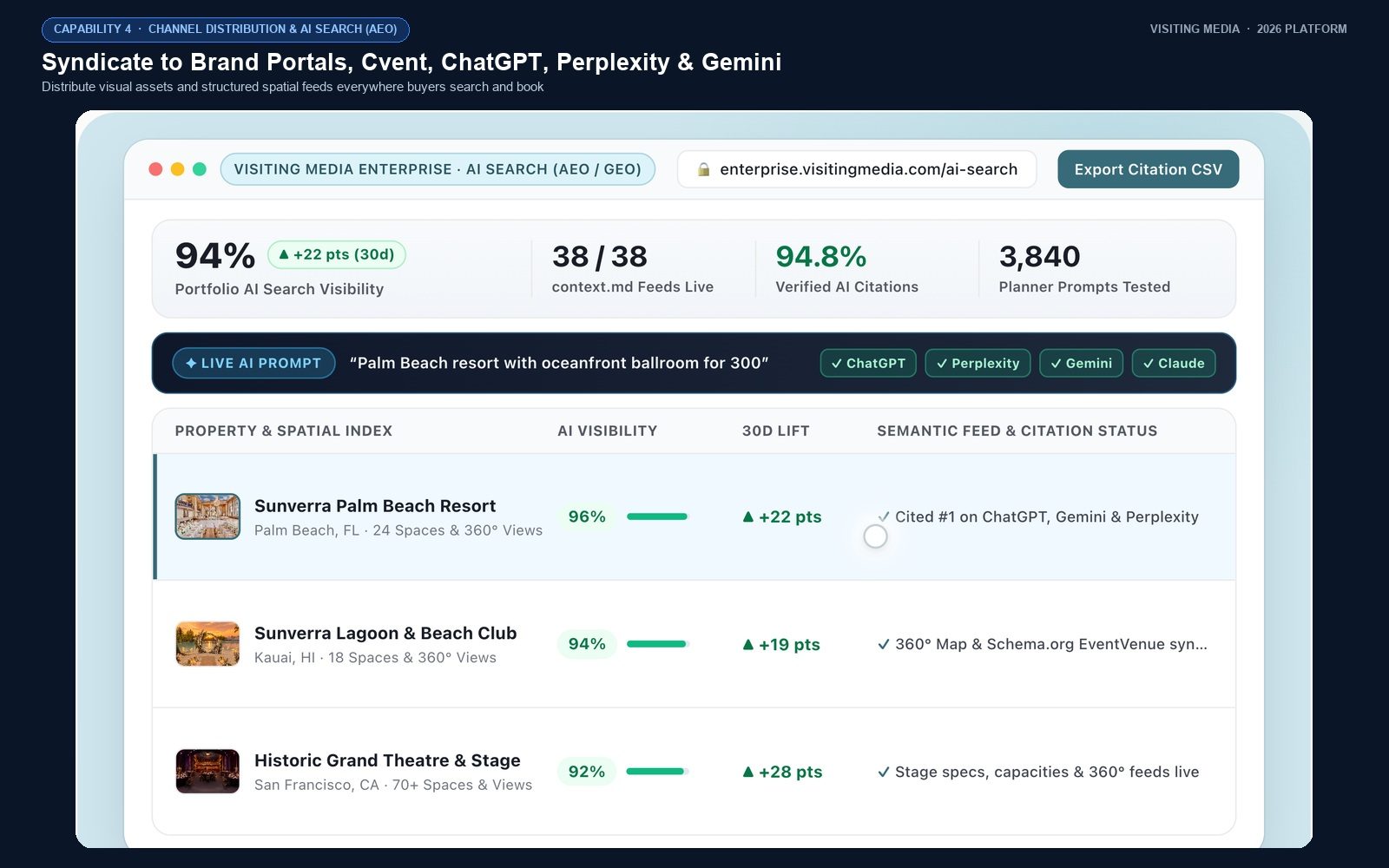Open the Sunverra Lagoon & Beach Club thumbnail
This screenshot has width=1389, height=868.
[207, 644]
